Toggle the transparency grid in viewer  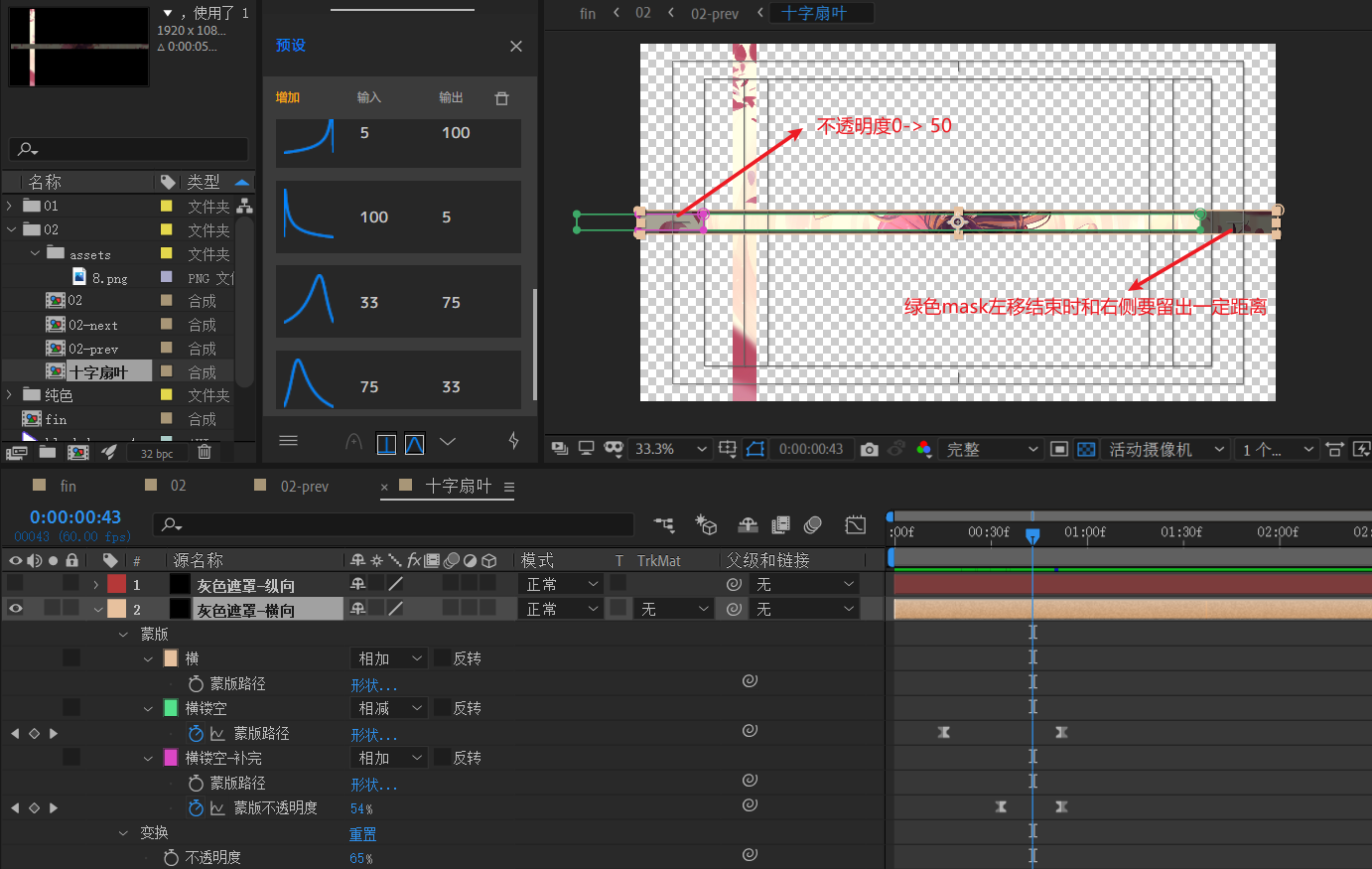pos(1086,449)
